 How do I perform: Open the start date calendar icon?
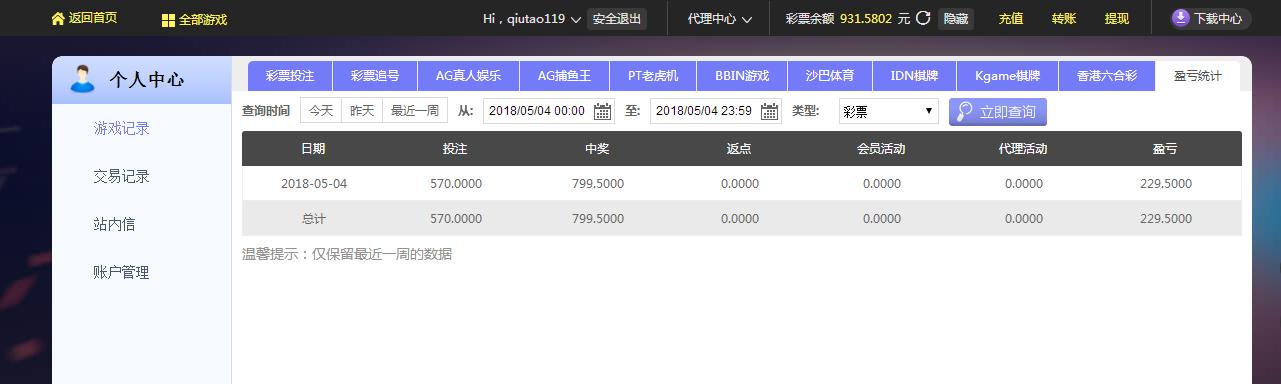coord(603,111)
